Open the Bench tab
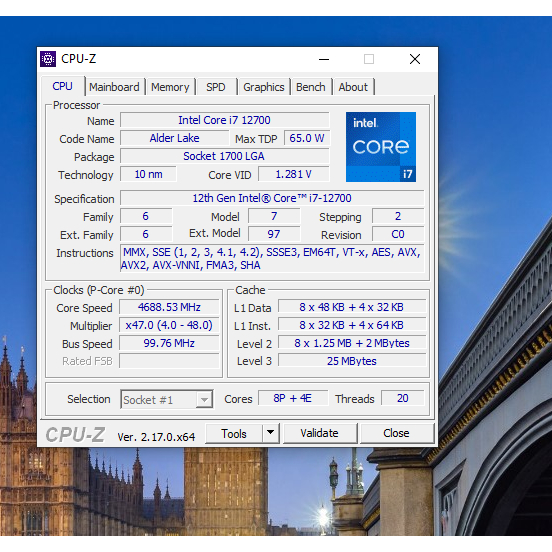 (x=310, y=87)
